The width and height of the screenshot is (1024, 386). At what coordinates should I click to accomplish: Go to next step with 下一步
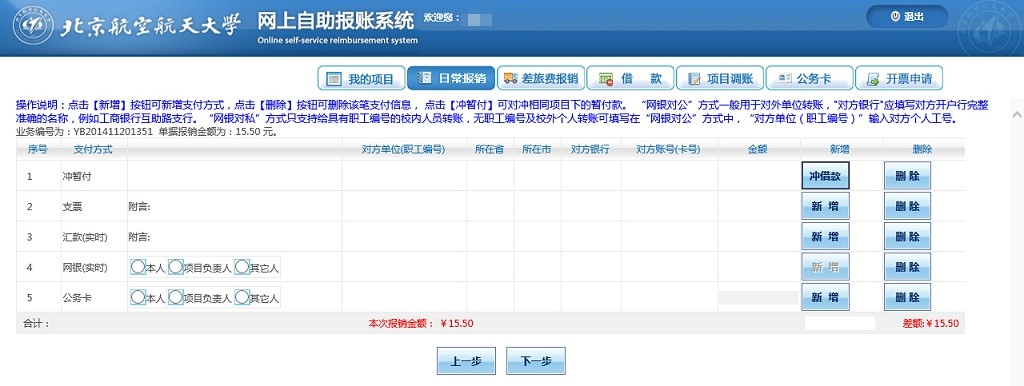pyautogui.click(x=536, y=361)
